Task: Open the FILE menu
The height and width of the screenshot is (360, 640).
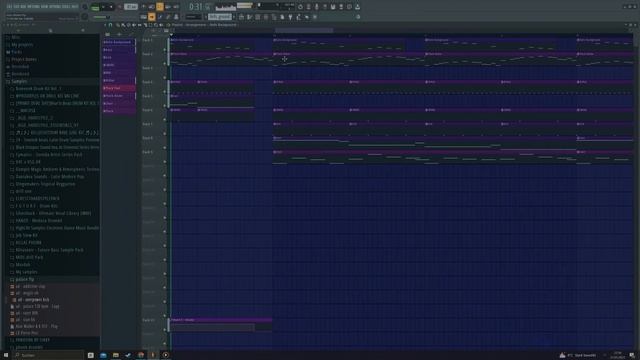Action: click(x=10, y=7)
